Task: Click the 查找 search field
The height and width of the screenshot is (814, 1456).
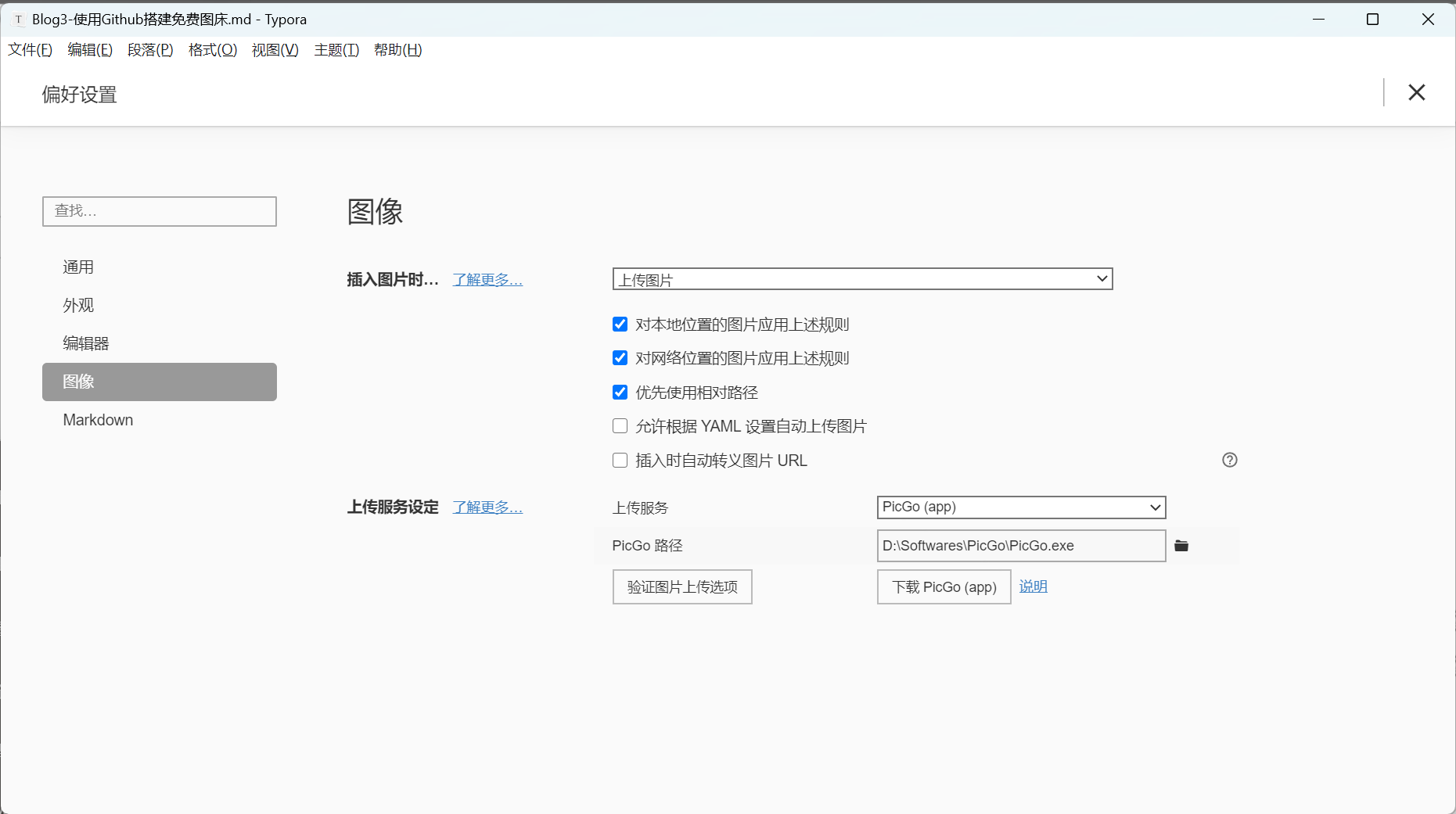Action: [160, 211]
